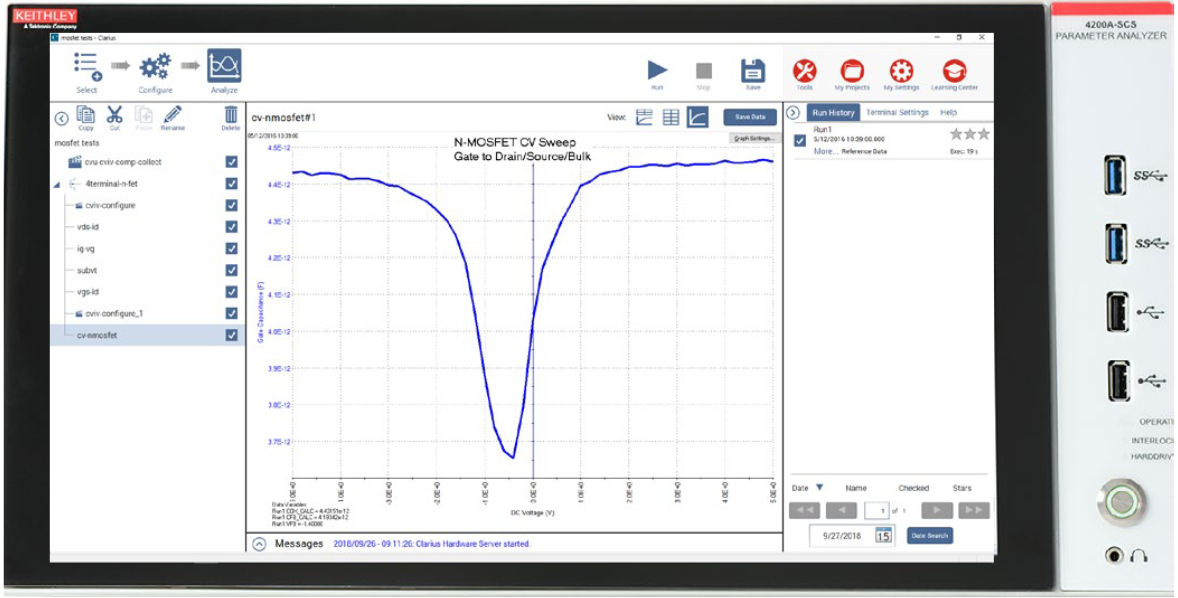This screenshot has height=598, width=1178.
Task: Click the Tools wrench icon
Action: [x=805, y=70]
